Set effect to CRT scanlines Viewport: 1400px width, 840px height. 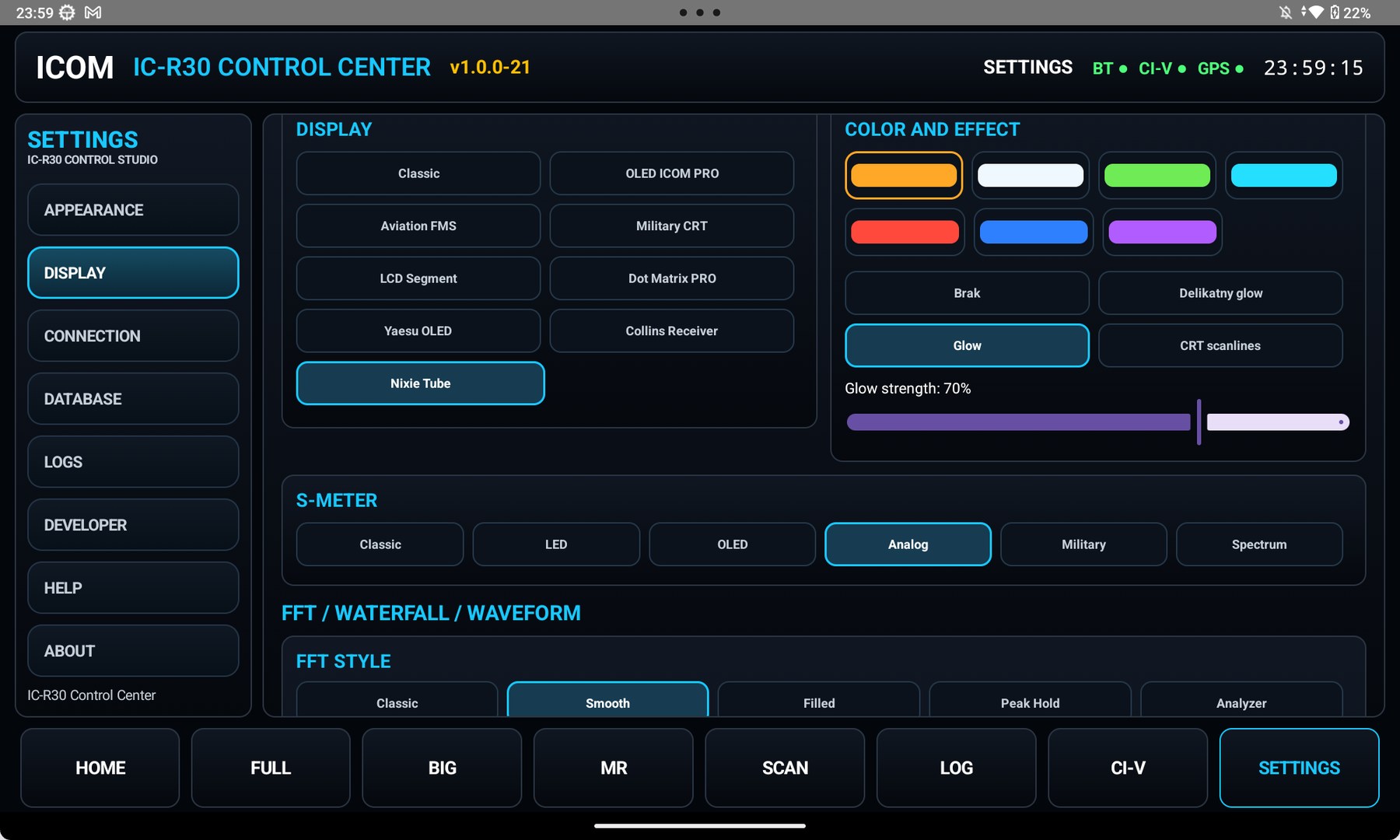[x=1220, y=345]
